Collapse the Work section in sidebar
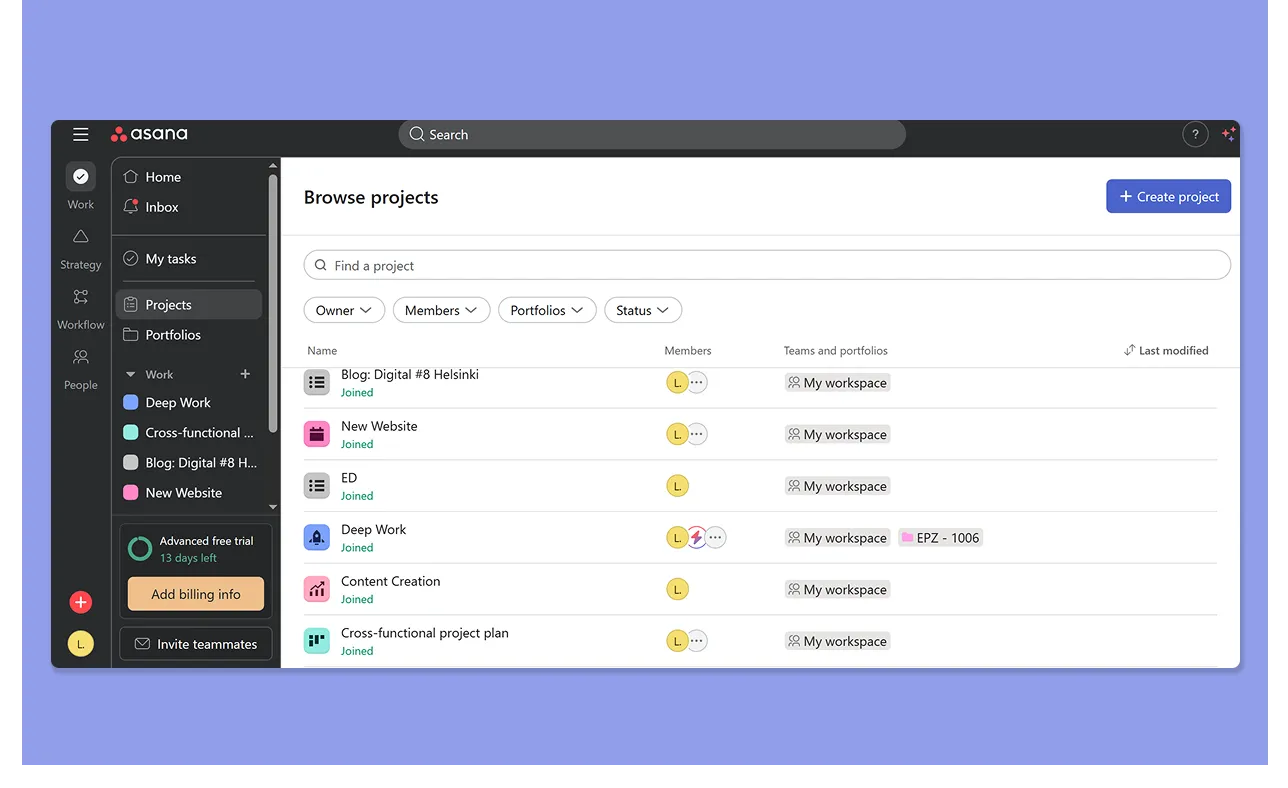 click(132, 373)
